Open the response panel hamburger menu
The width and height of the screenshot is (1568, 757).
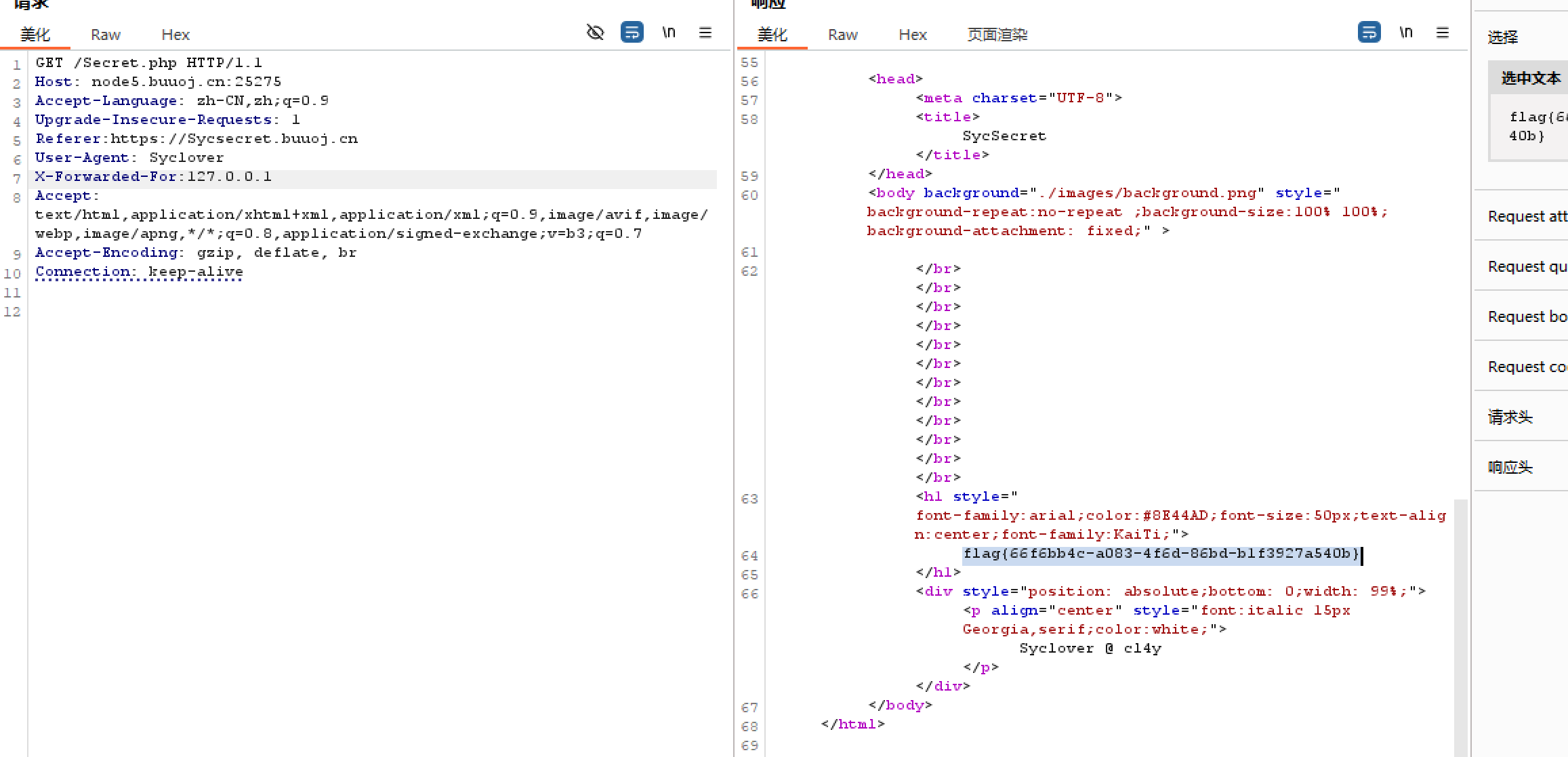(x=1443, y=33)
